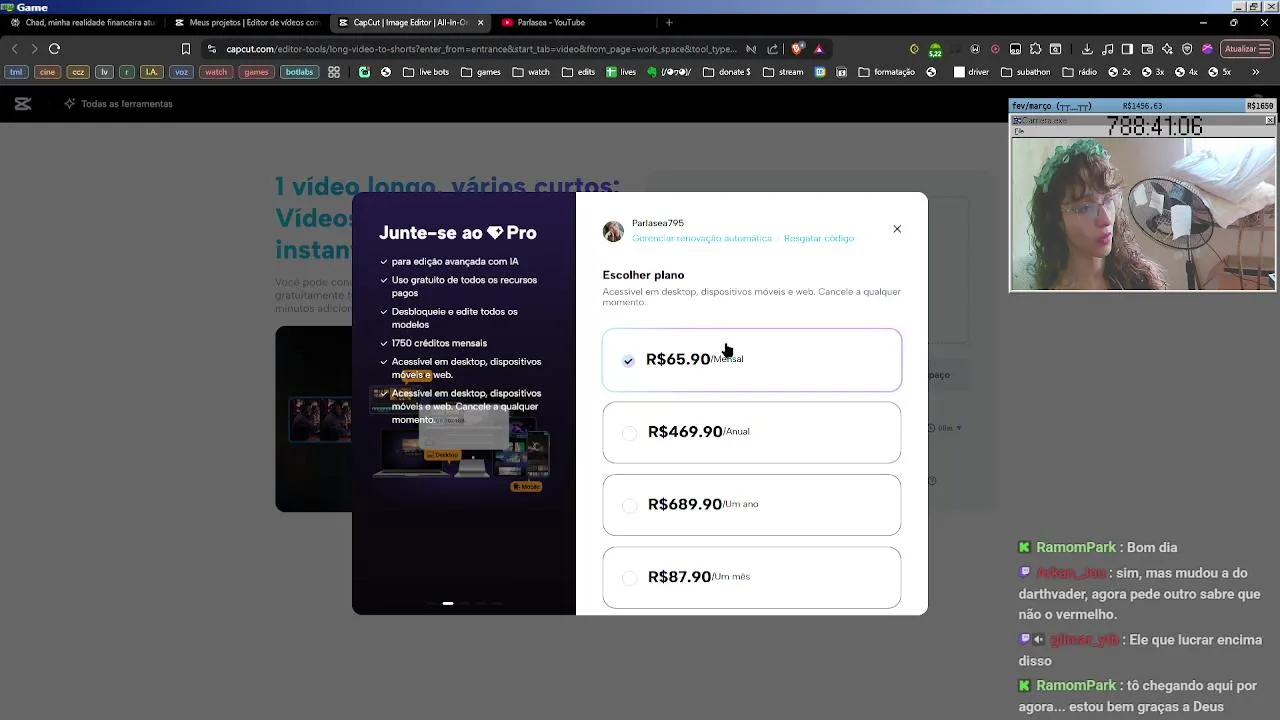The height and width of the screenshot is (720, 1280).
Task: Click the Escolher plano heading
Action: [643, 275]
